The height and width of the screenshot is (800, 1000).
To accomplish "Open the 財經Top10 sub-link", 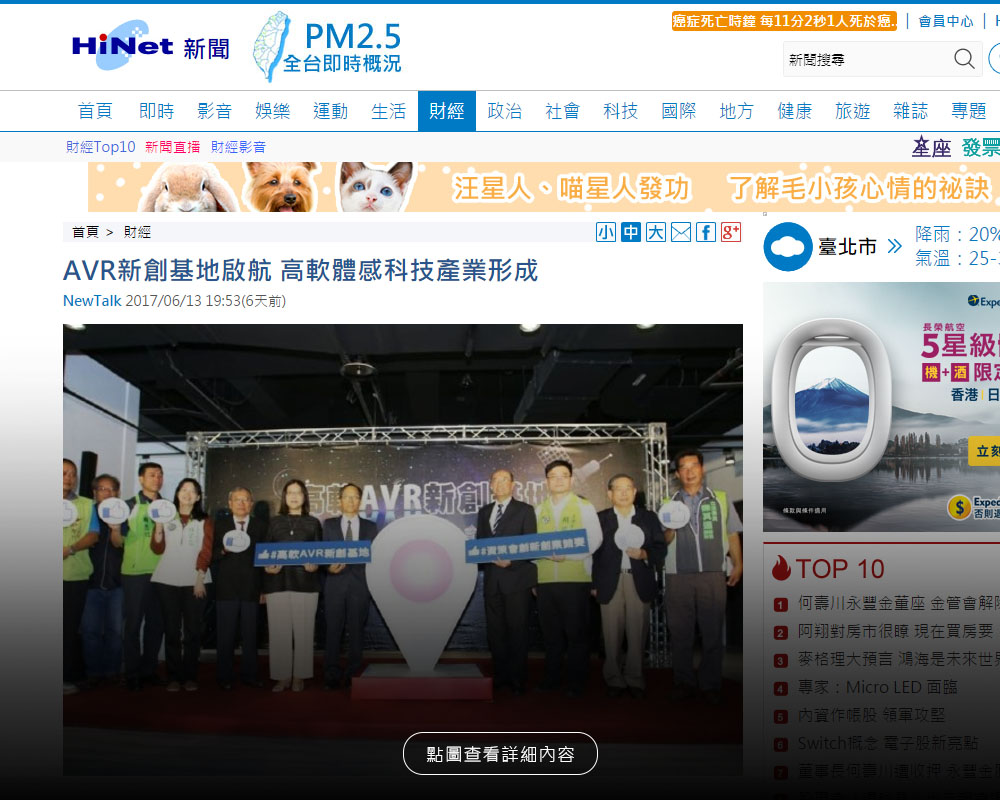I will pyautogui.click(x=101, y=147).
